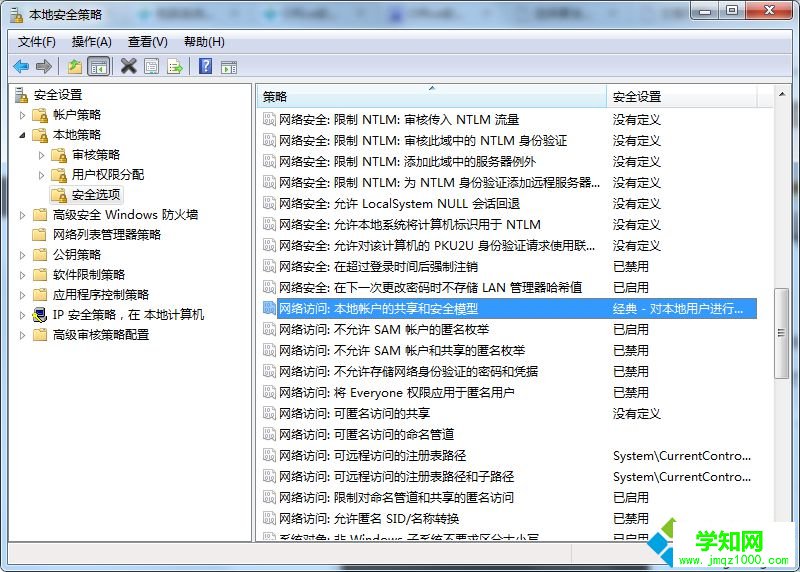Toggle the Show/Hide console tree icon
Image resolution: width=800 pixels, height=572 pixels.
[x=99, y=66]
